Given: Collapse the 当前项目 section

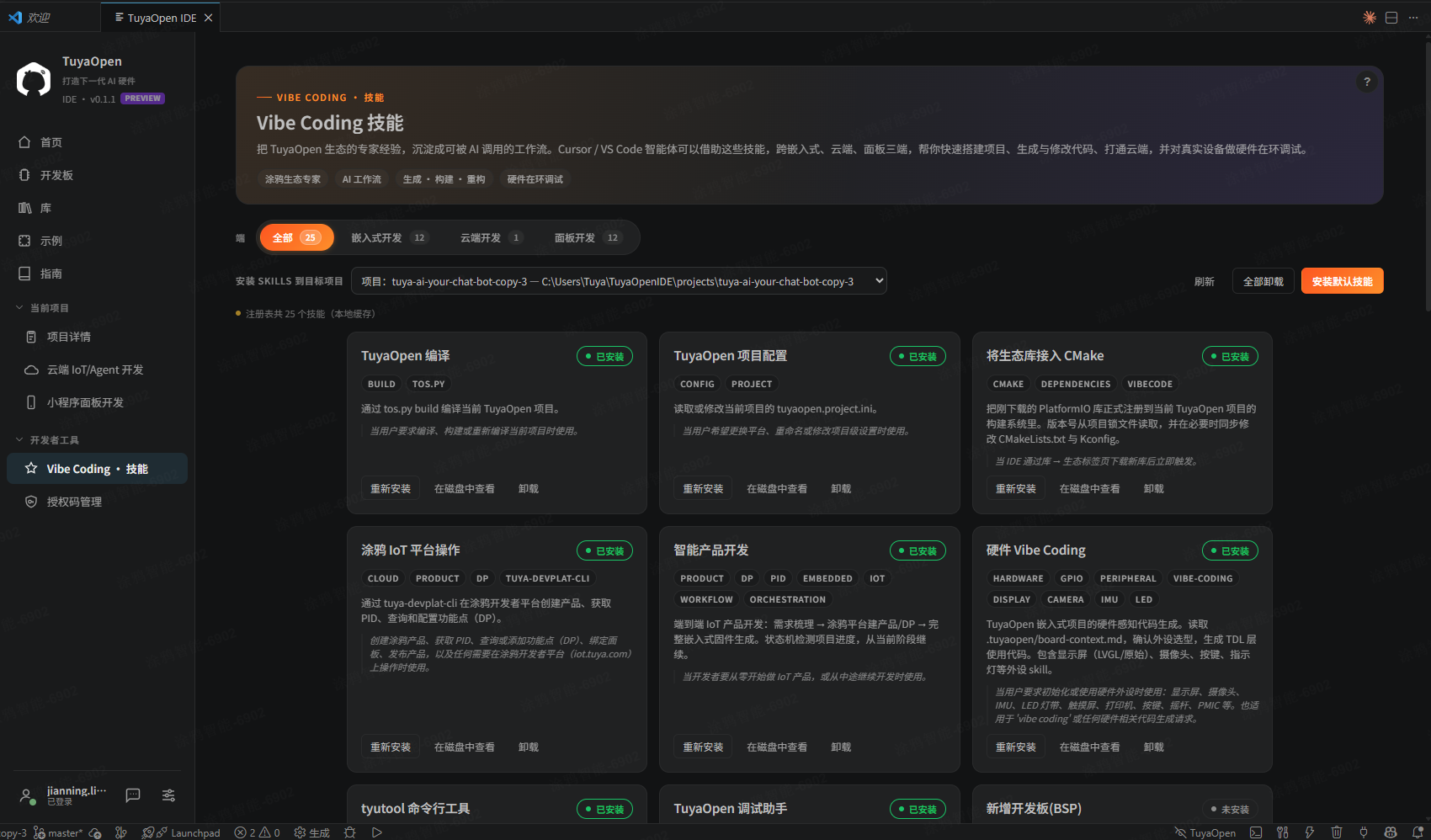Looking at the screenshot, I should click(x=42, y=308).
